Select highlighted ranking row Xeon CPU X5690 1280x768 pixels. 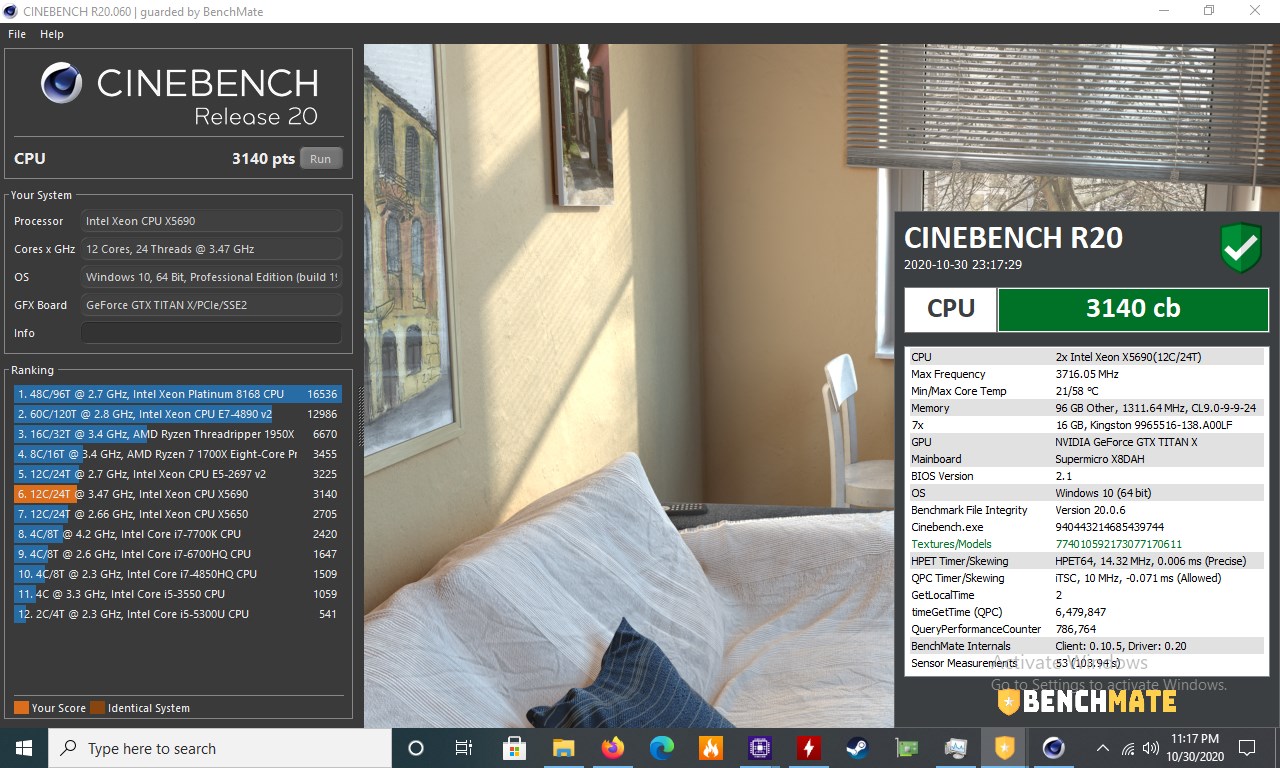click(x=177, y=494)
